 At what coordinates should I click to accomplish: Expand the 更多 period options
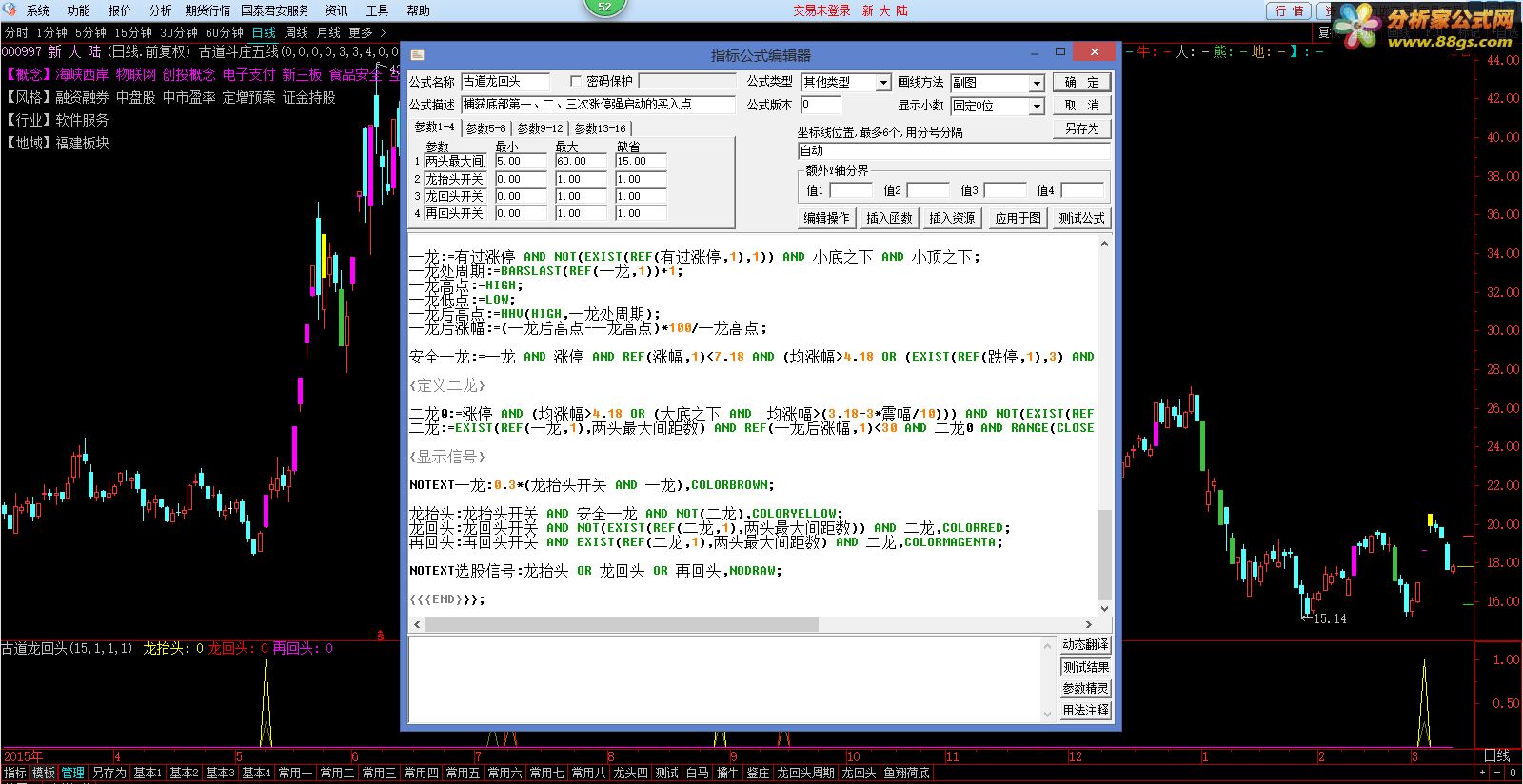366,33
